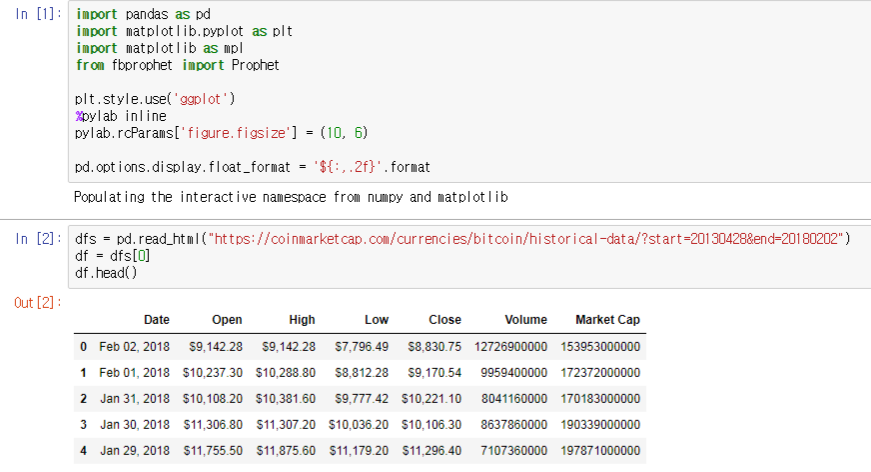Click the pd.options.display.float_format line
The image size is (871, 472).
click(x=252, y=165)
